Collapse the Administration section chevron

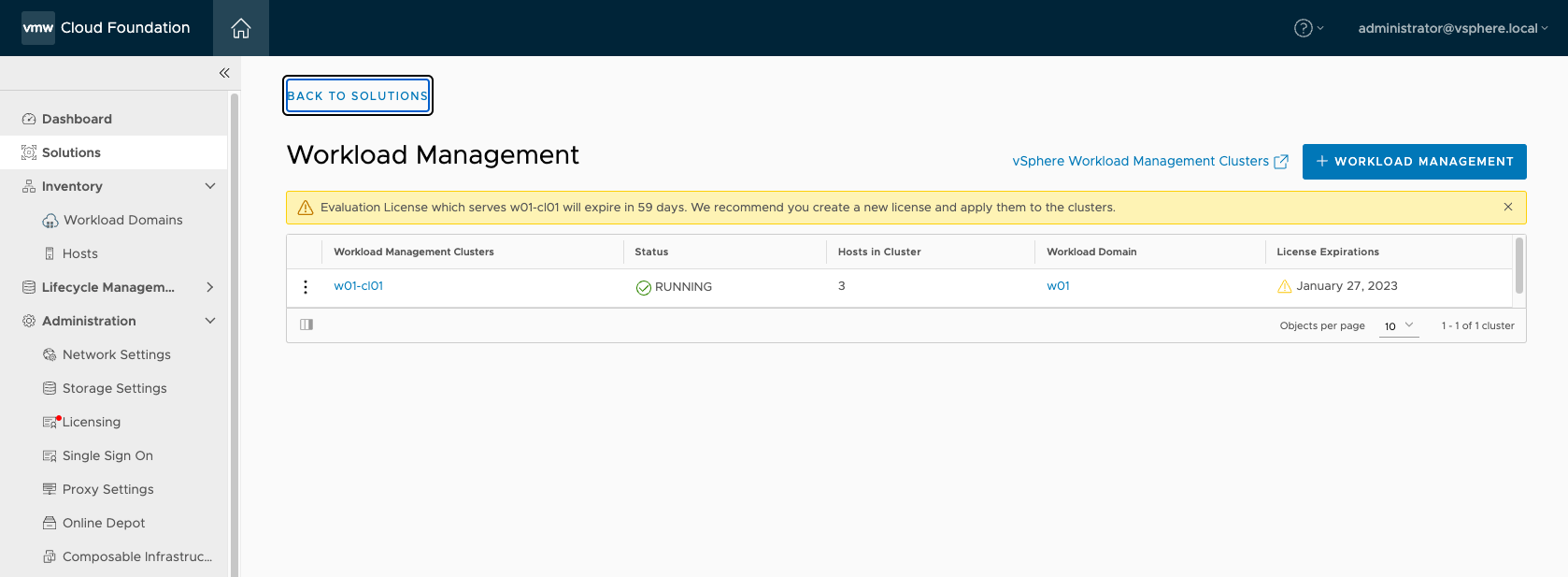pyautogui.click(x=210, y=321)
